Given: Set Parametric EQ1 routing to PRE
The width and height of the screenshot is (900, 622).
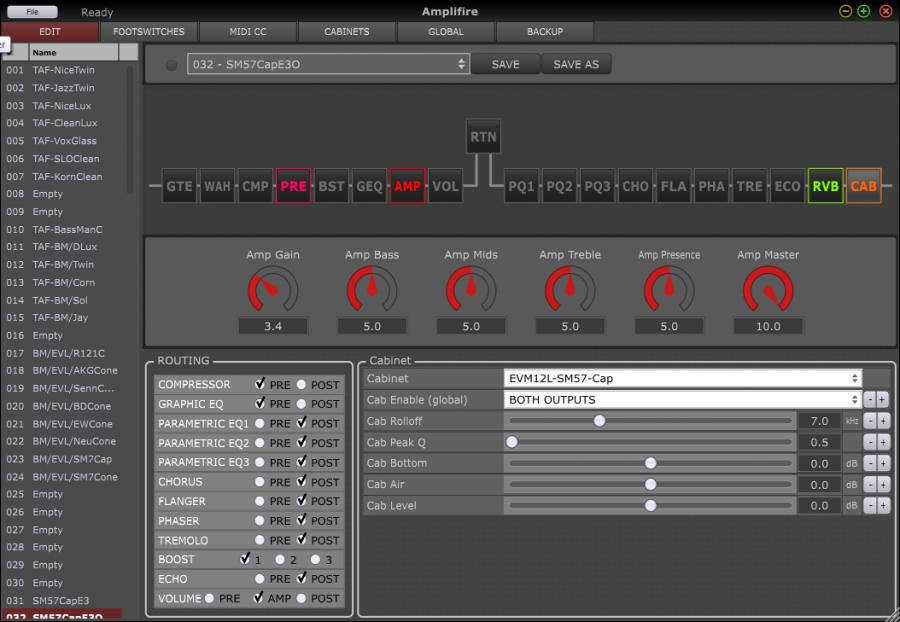Looking at the screenshot, I should pyautogui.click(x=260, y=423).
